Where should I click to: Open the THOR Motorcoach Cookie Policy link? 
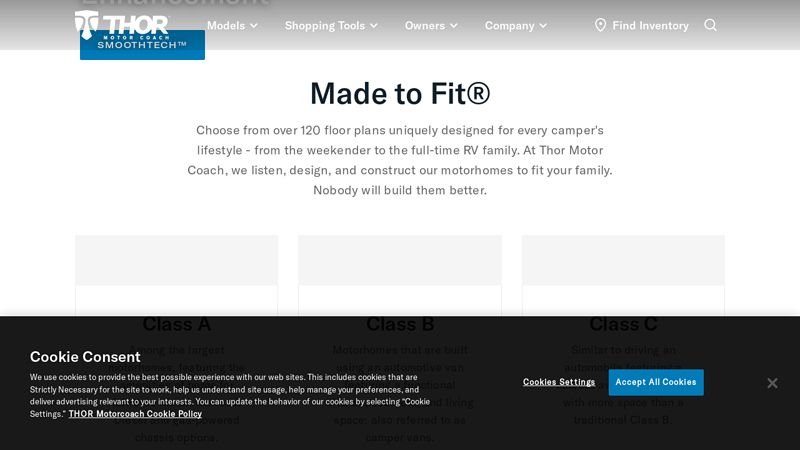[x=135, y=414]
